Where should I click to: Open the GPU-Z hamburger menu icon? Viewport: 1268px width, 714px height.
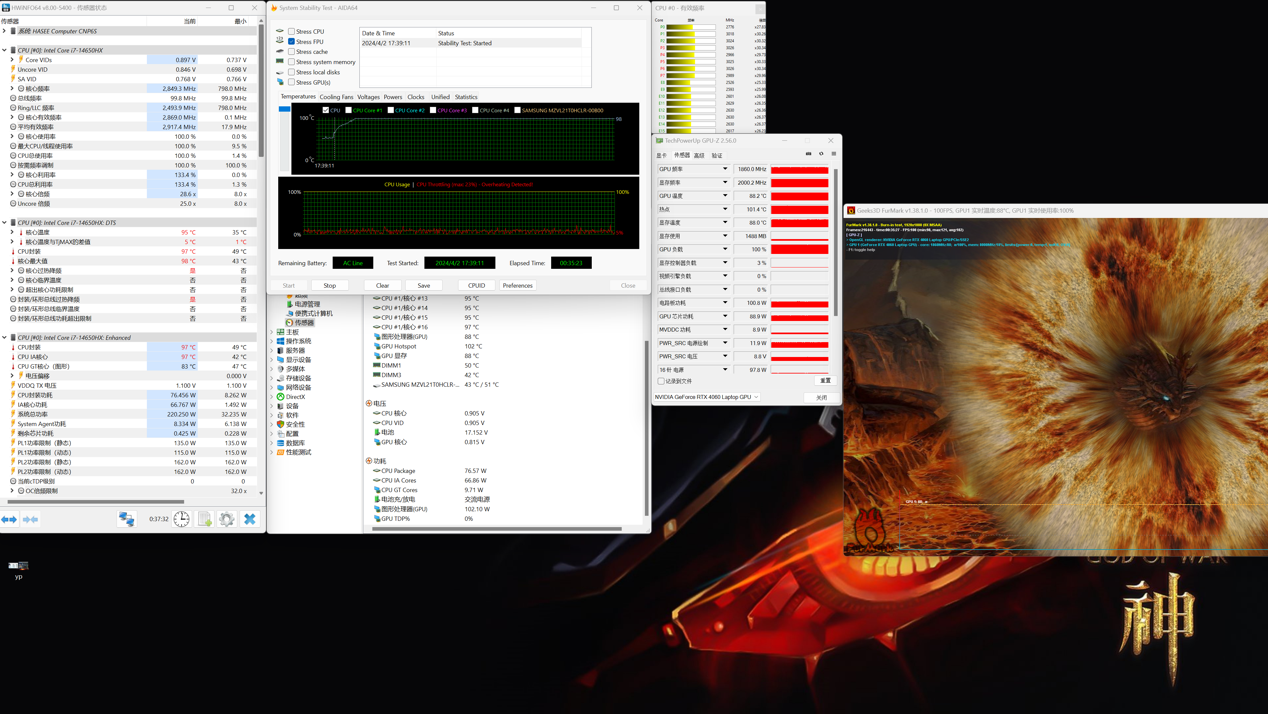click(833, 154)
